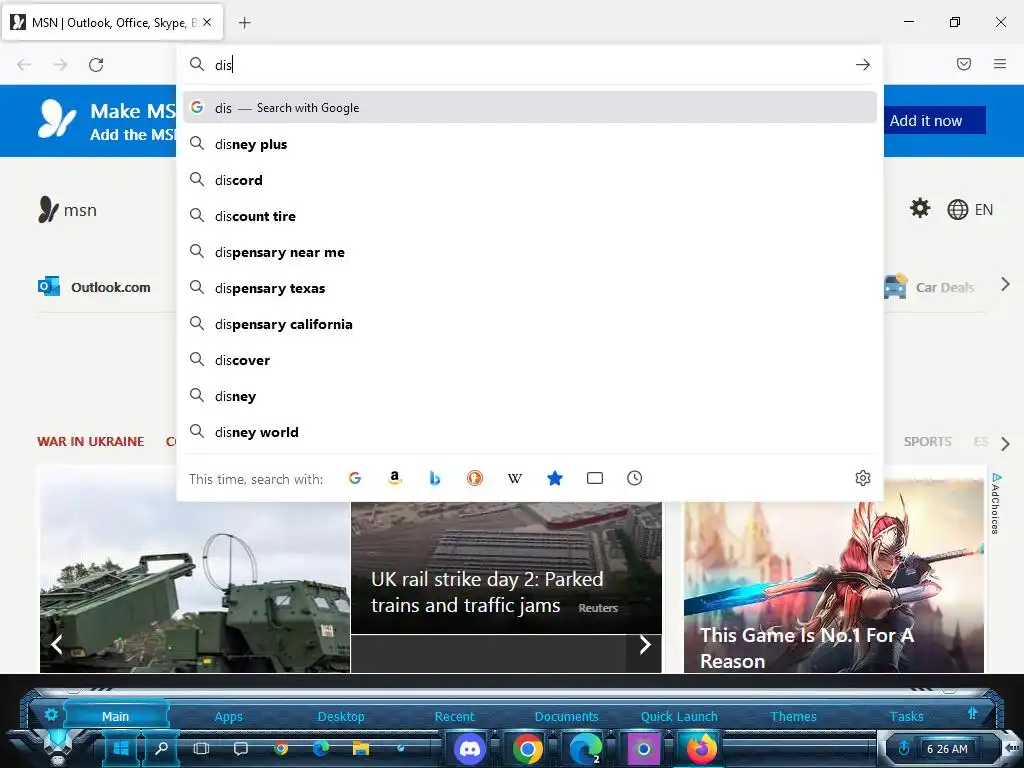This screenshot has width=1024, height=768.
Task: Select the Themes tab in dock
Action: pyautogui.click(x=793, y=716)
